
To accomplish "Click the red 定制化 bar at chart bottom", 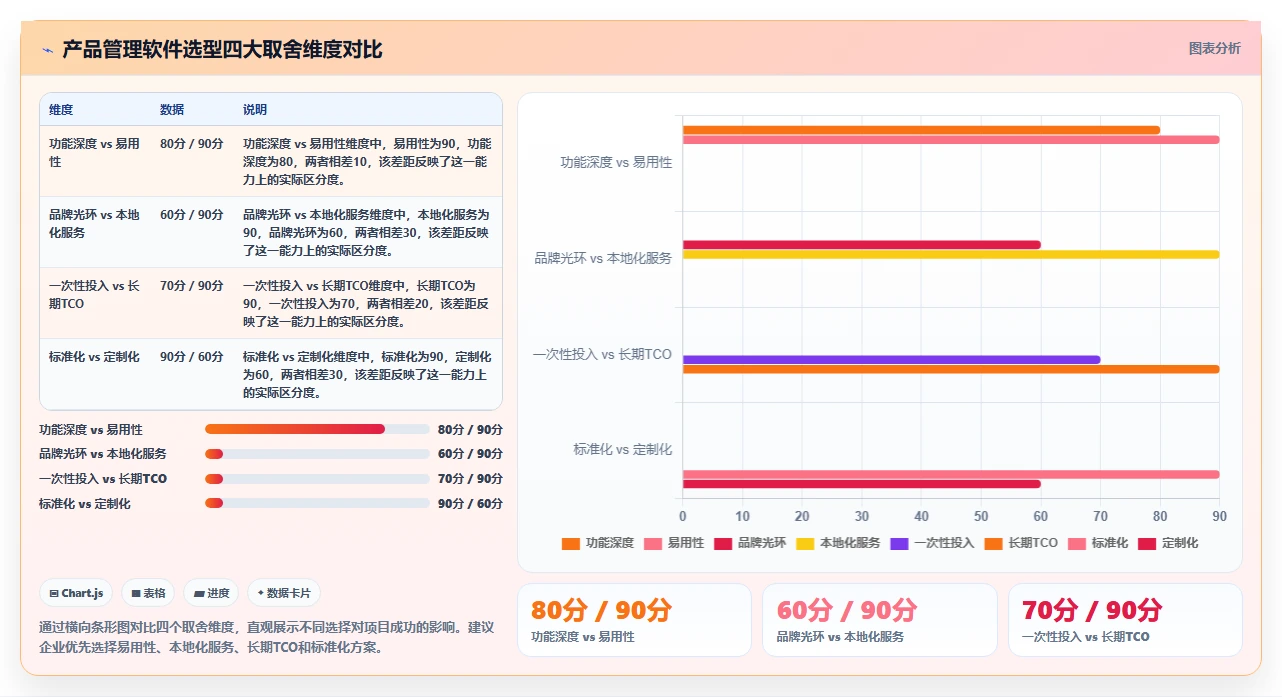I will tap(861, 484).
